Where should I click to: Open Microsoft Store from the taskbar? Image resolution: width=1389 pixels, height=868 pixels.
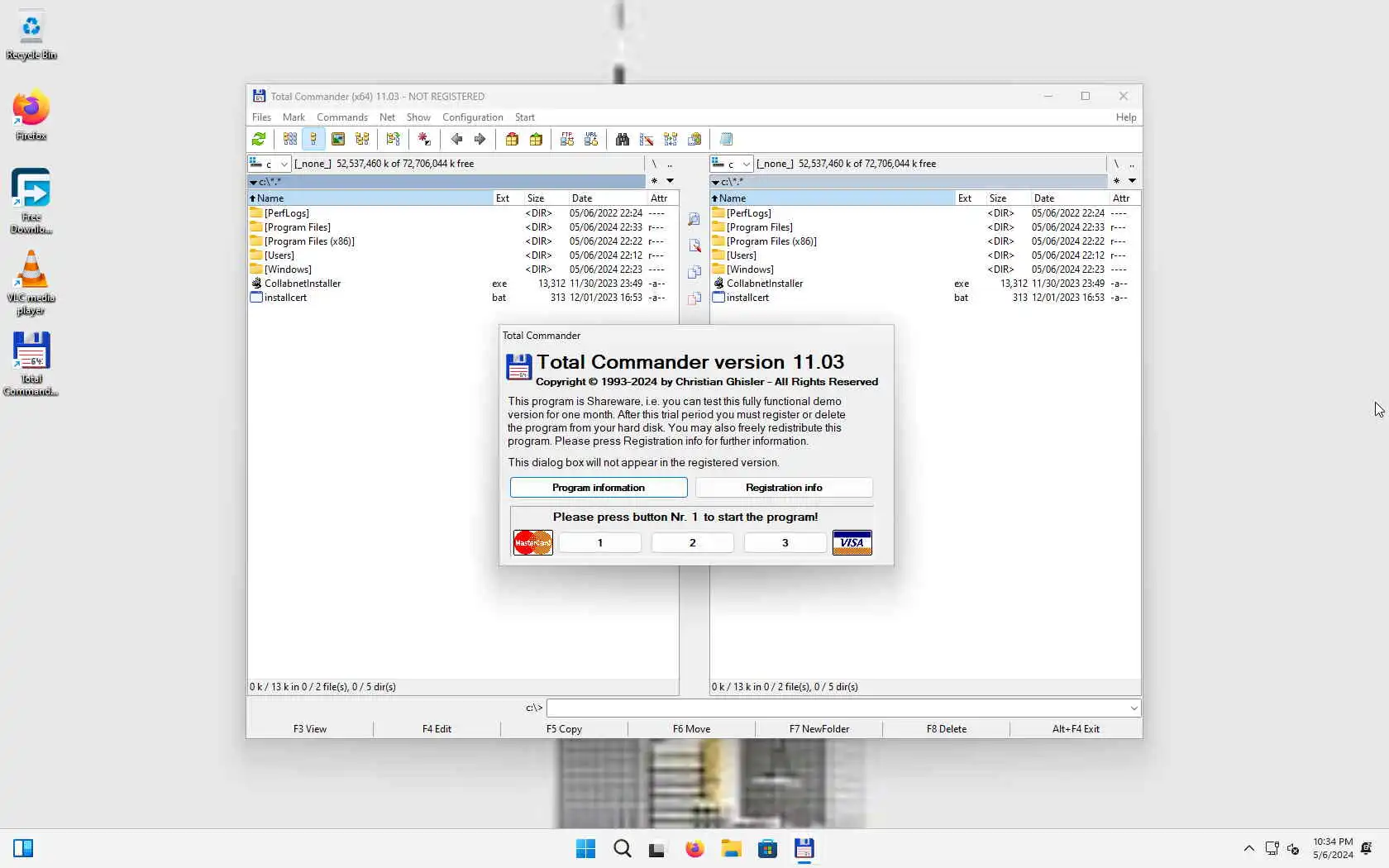coord(767,849)
